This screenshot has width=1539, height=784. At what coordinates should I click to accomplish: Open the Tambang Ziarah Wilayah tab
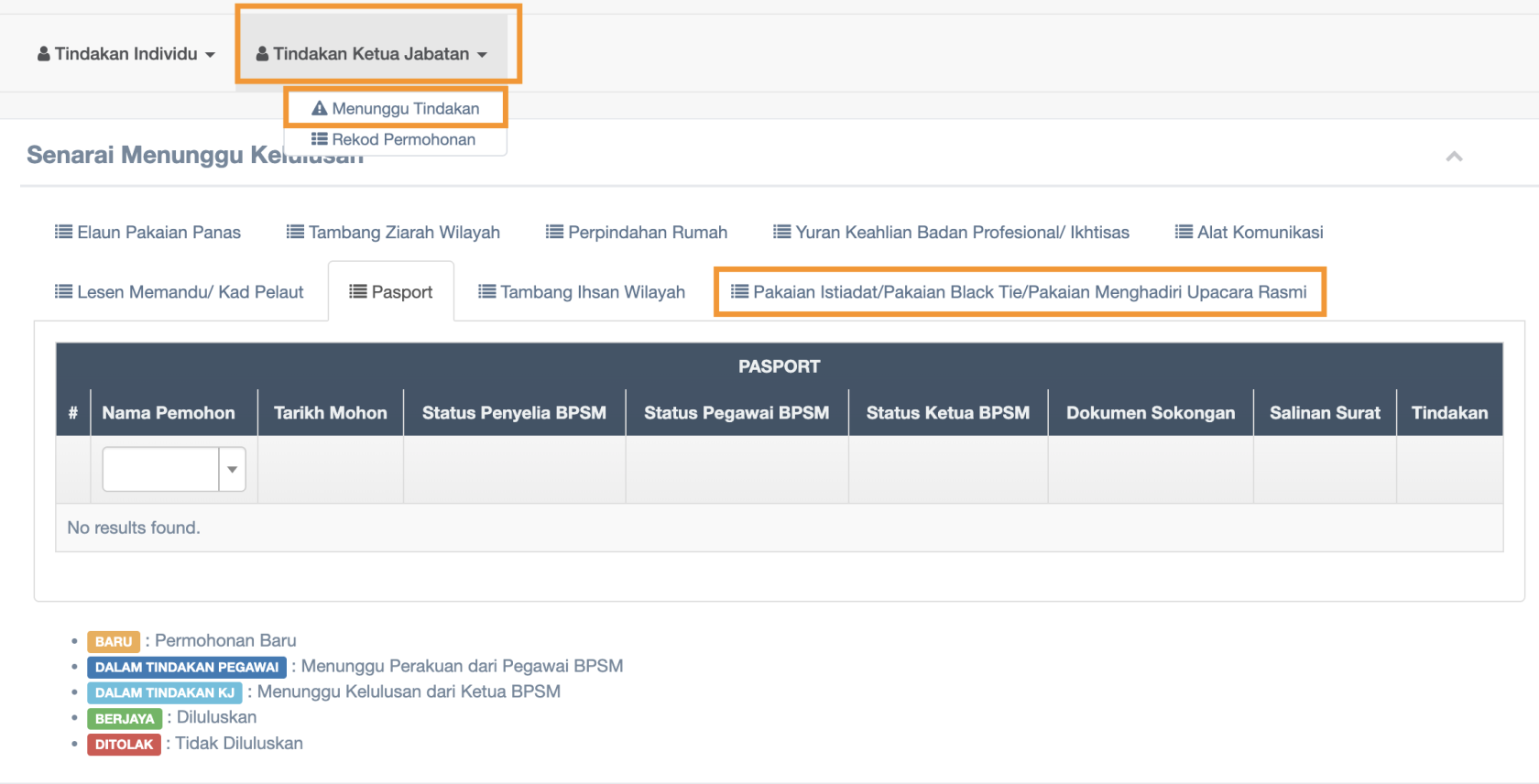(x=394, y=233)
